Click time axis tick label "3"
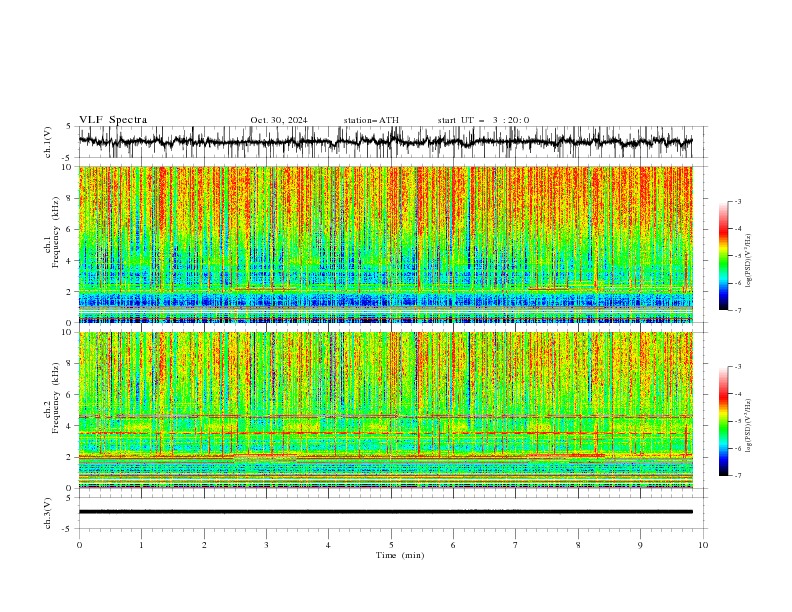 point(266,545)
